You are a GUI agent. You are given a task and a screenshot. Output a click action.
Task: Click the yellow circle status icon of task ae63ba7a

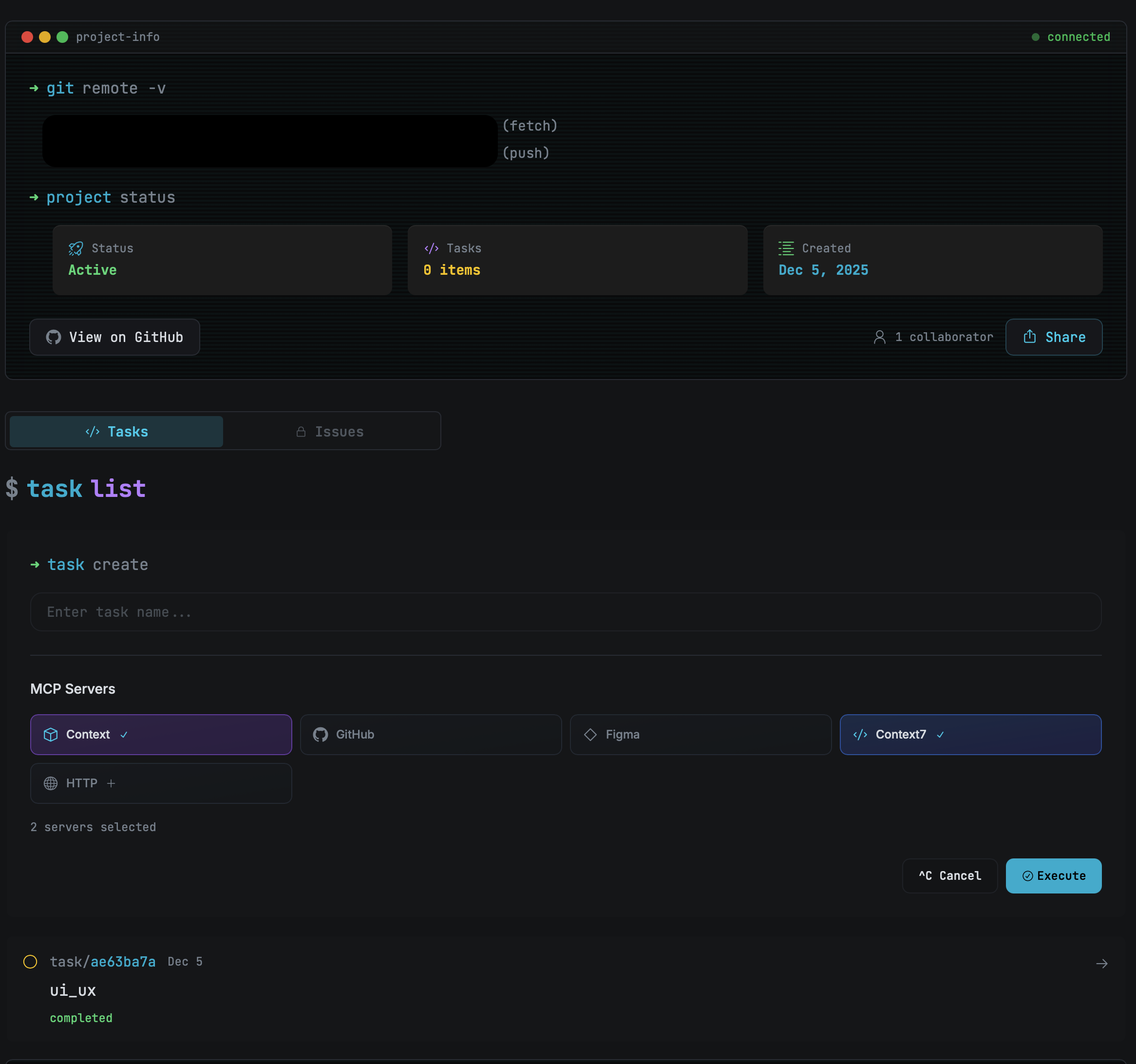pyautogui.click(x=30, y=962)
